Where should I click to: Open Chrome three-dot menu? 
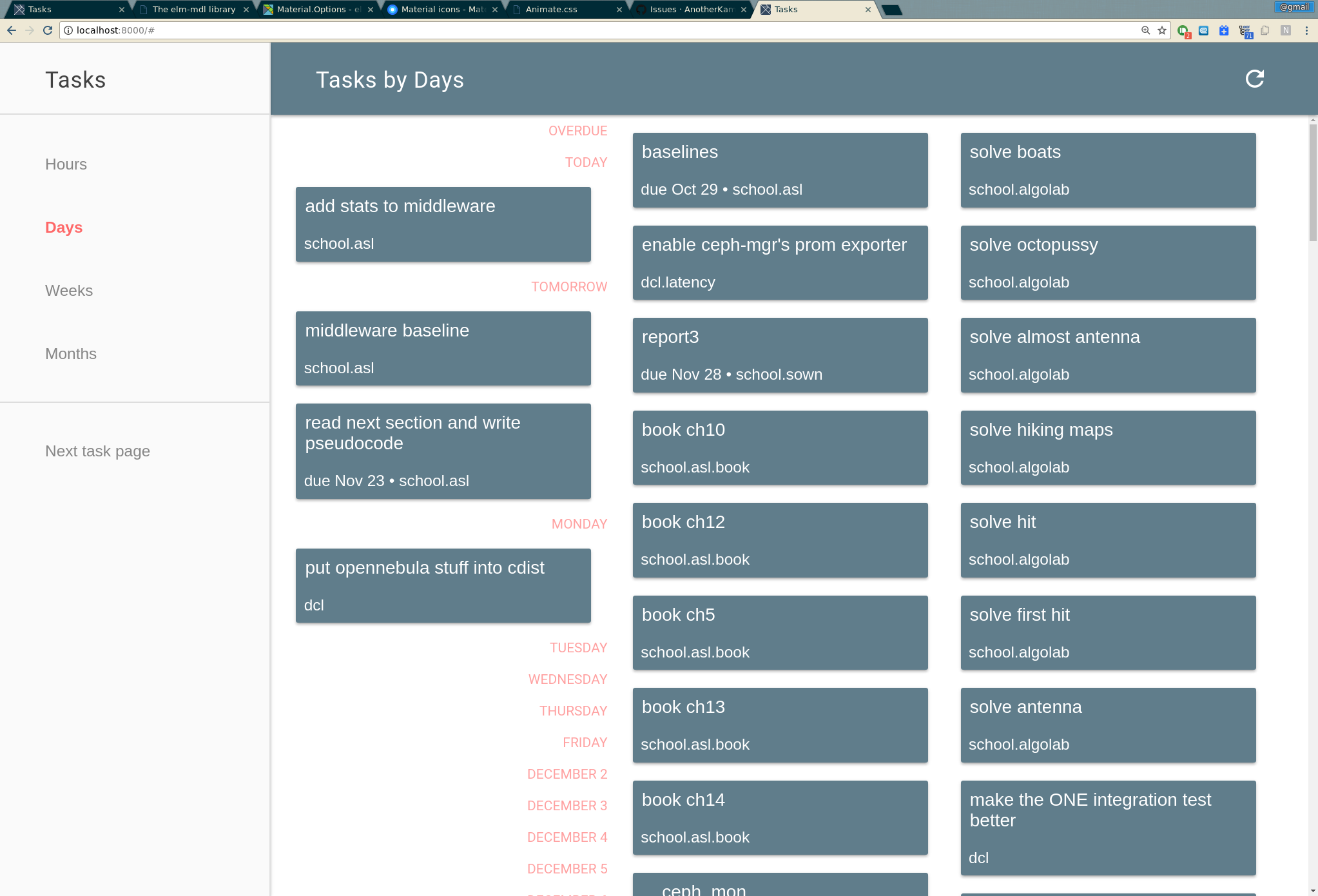click(1306, 30)
